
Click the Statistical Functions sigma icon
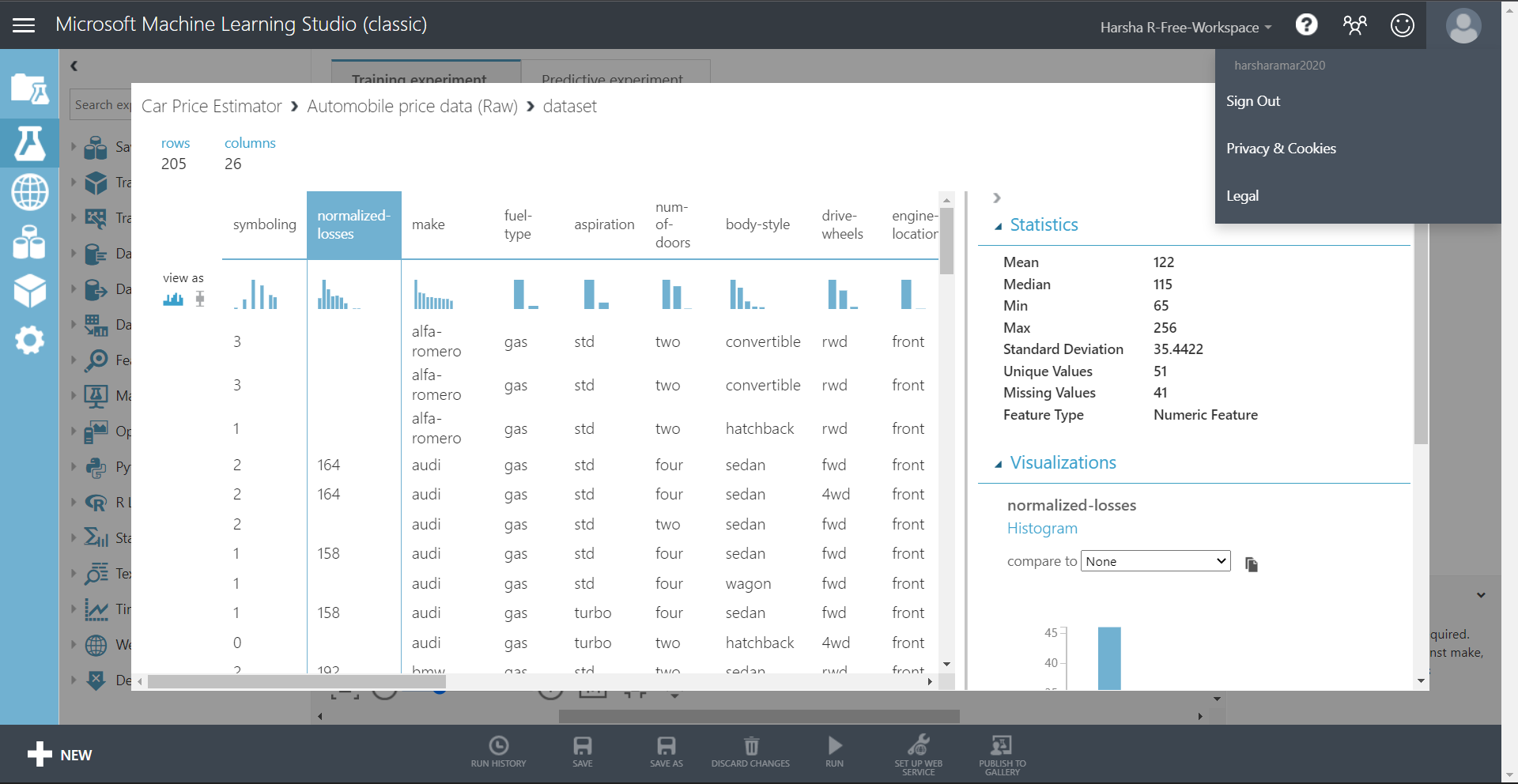click(x=96, y=538)
